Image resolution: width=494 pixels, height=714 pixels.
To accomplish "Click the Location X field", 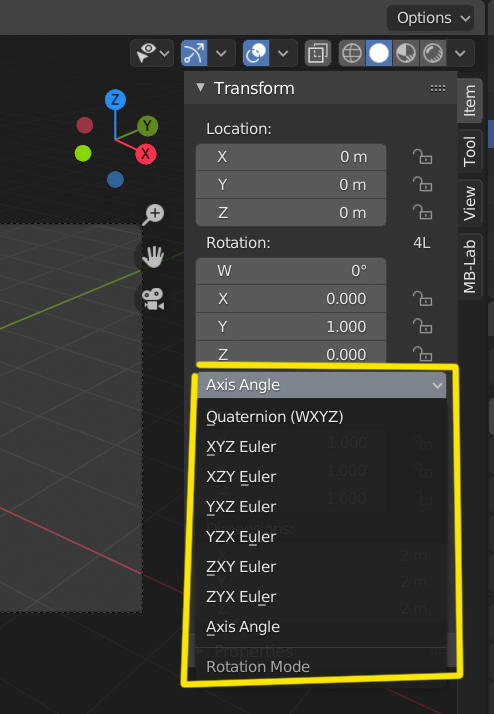I will [x=291, y=157].
